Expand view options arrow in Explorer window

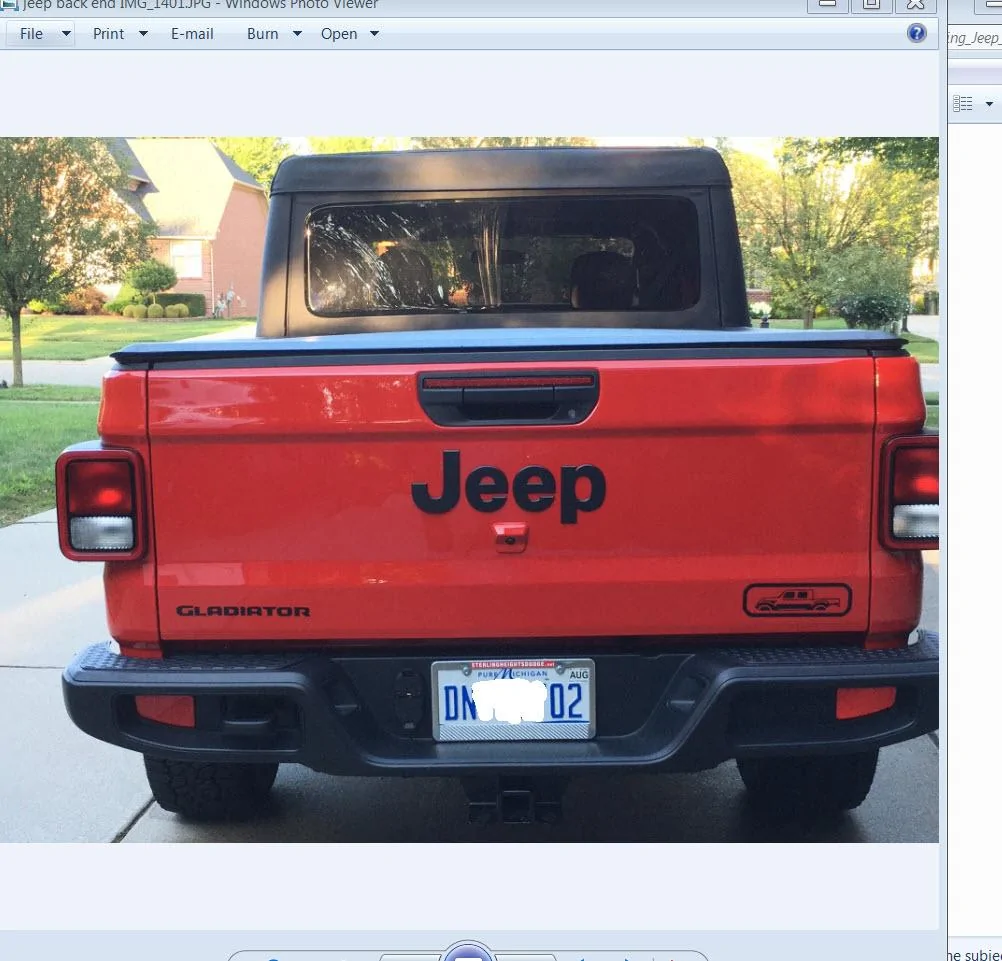tap(989, 104)
